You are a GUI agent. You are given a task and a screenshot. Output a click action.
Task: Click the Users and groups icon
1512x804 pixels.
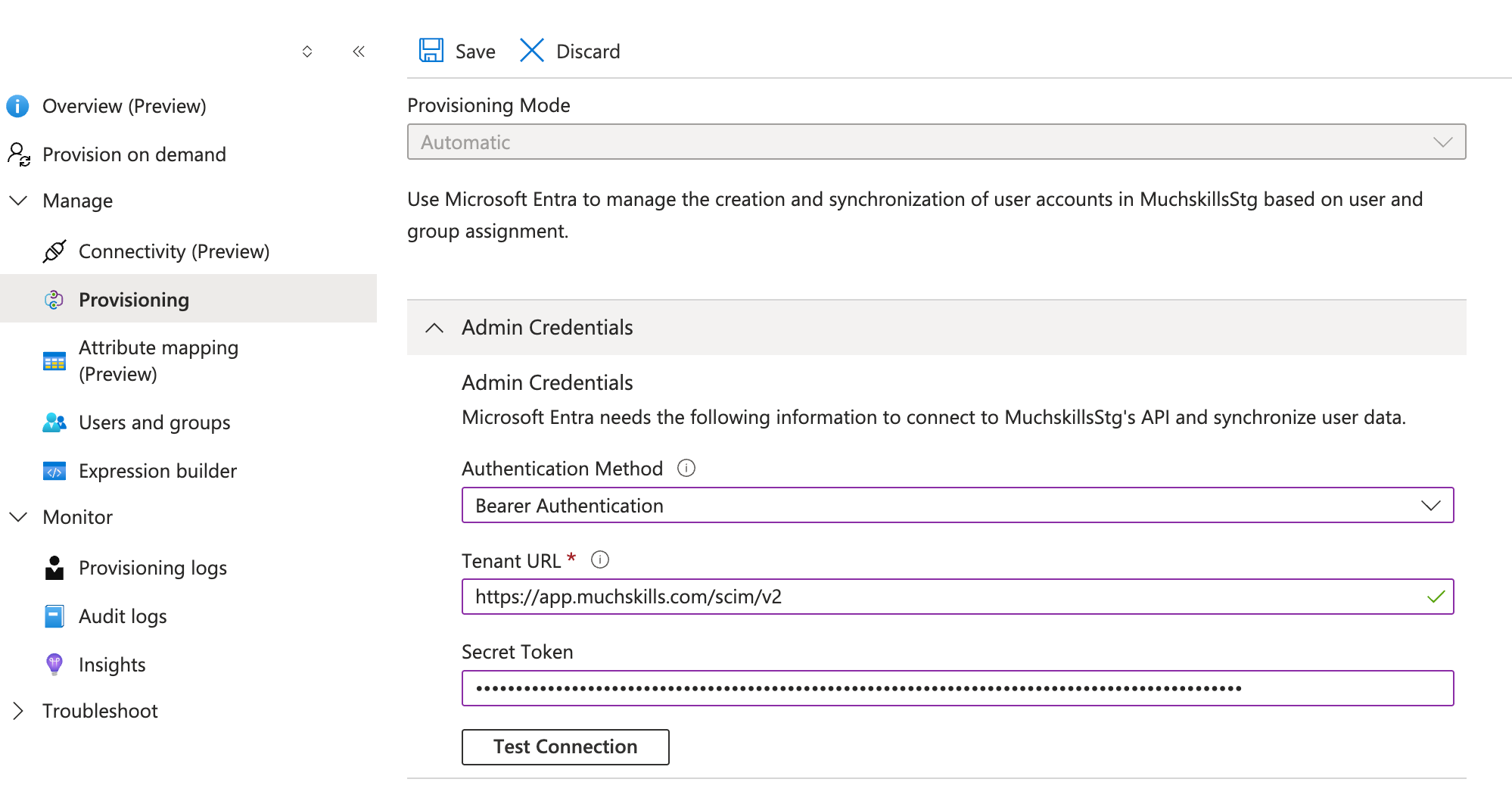click(x=54, y=422)
